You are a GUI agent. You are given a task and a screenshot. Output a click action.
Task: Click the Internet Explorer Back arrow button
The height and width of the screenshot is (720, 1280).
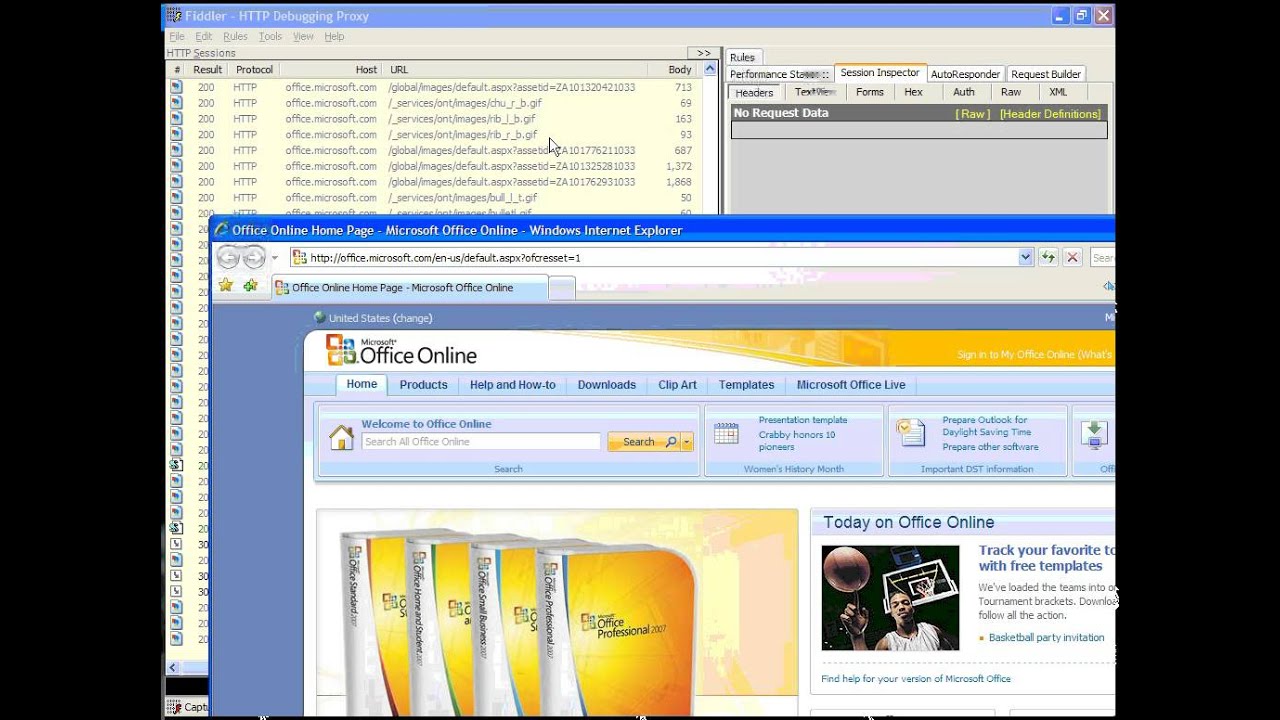tap(229, 257)
